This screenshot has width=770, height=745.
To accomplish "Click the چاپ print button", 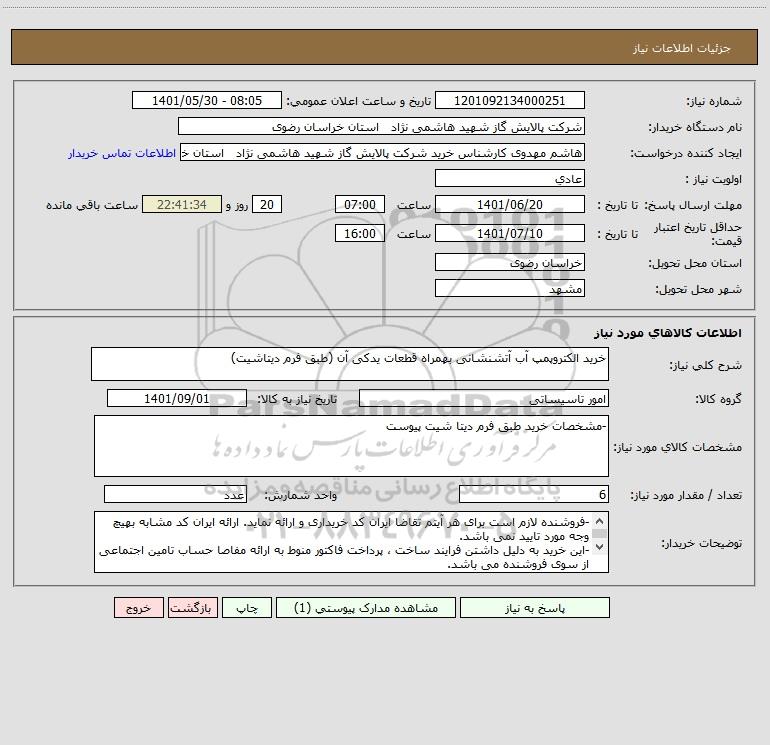I will click(x=247, y=608).
